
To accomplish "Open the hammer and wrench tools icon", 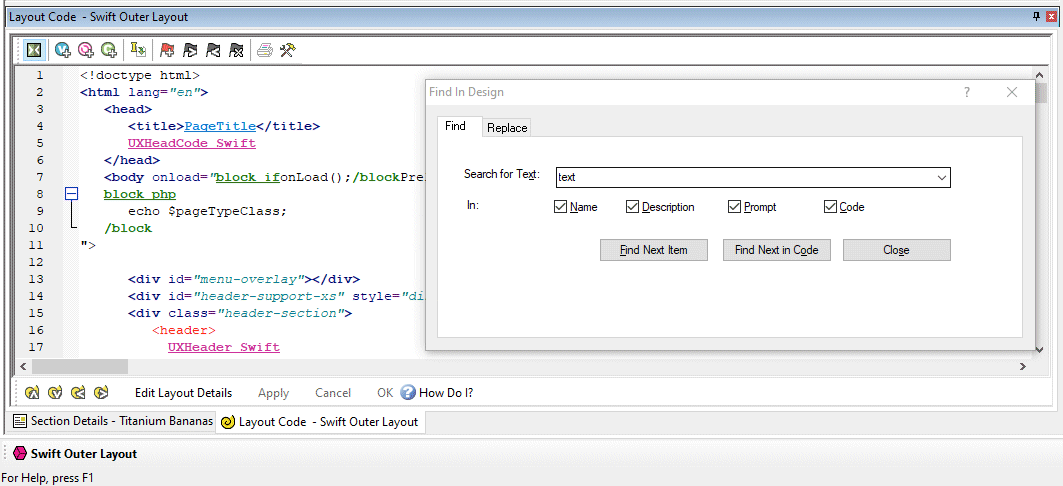I will 287,49.
